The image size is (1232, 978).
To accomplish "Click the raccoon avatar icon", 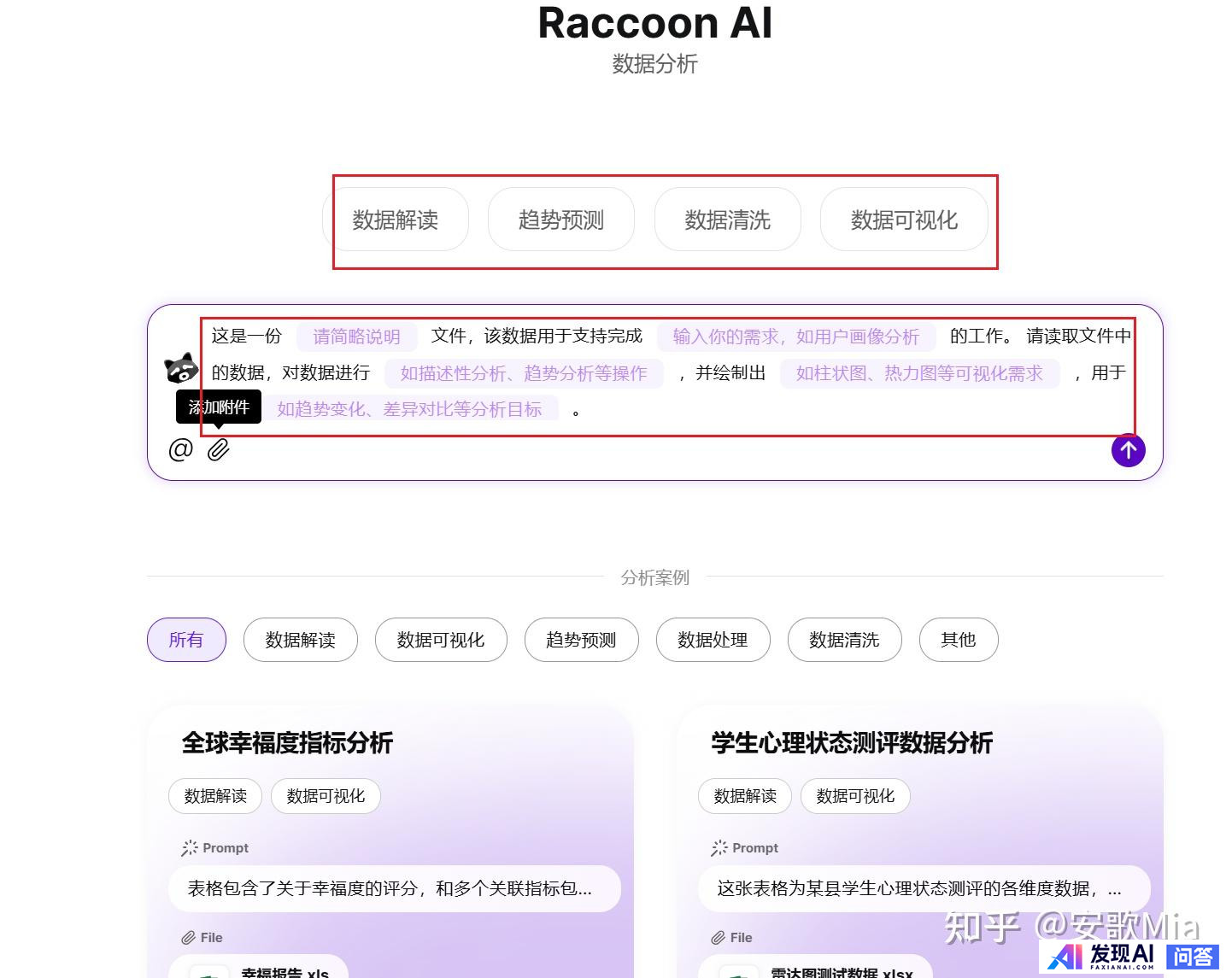I will coord(181,368).
